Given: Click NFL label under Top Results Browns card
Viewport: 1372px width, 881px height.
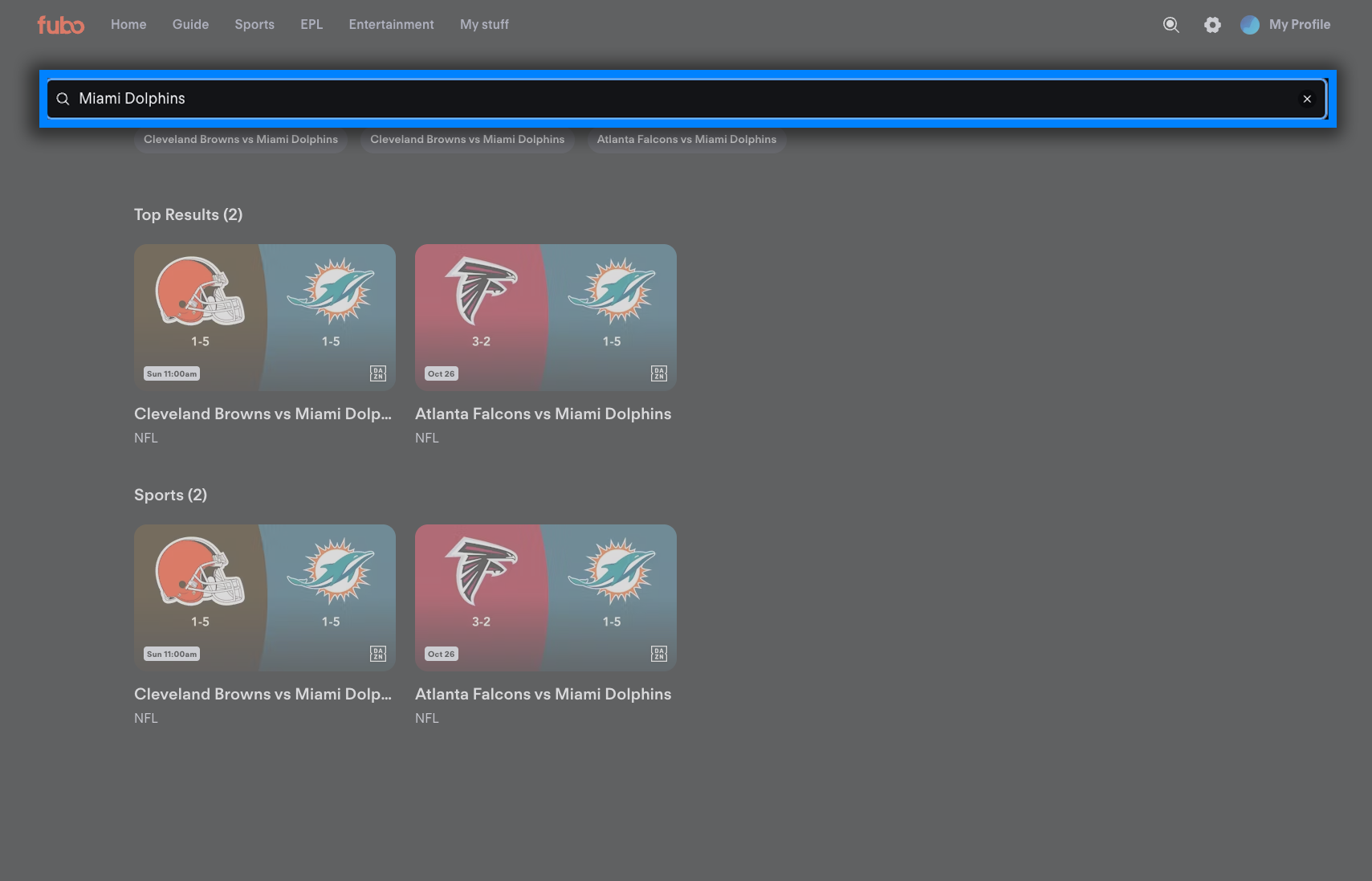Looking at the screenshot, I should [146, 438].
